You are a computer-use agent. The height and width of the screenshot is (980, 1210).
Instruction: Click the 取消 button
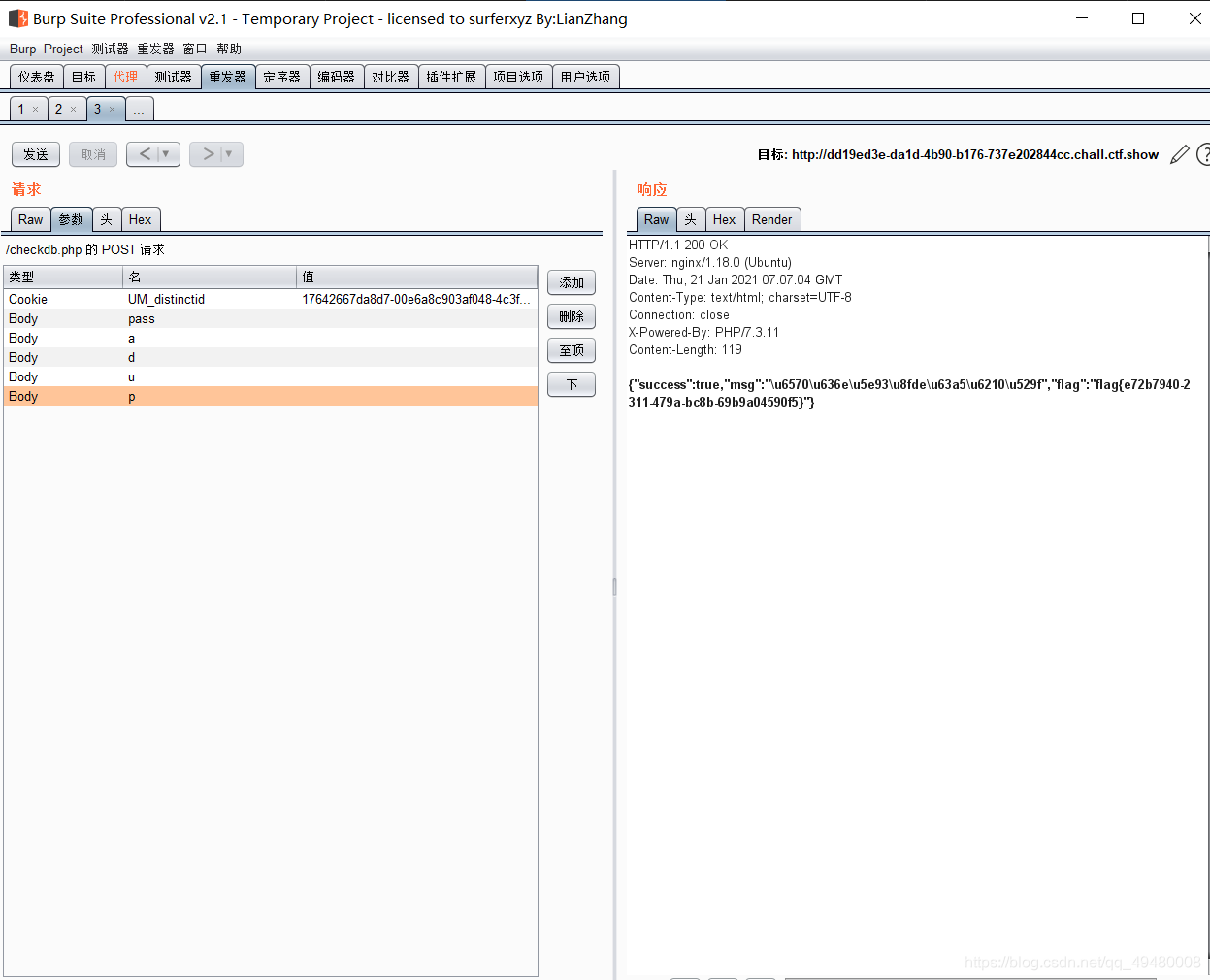click(x=93, y=154)
